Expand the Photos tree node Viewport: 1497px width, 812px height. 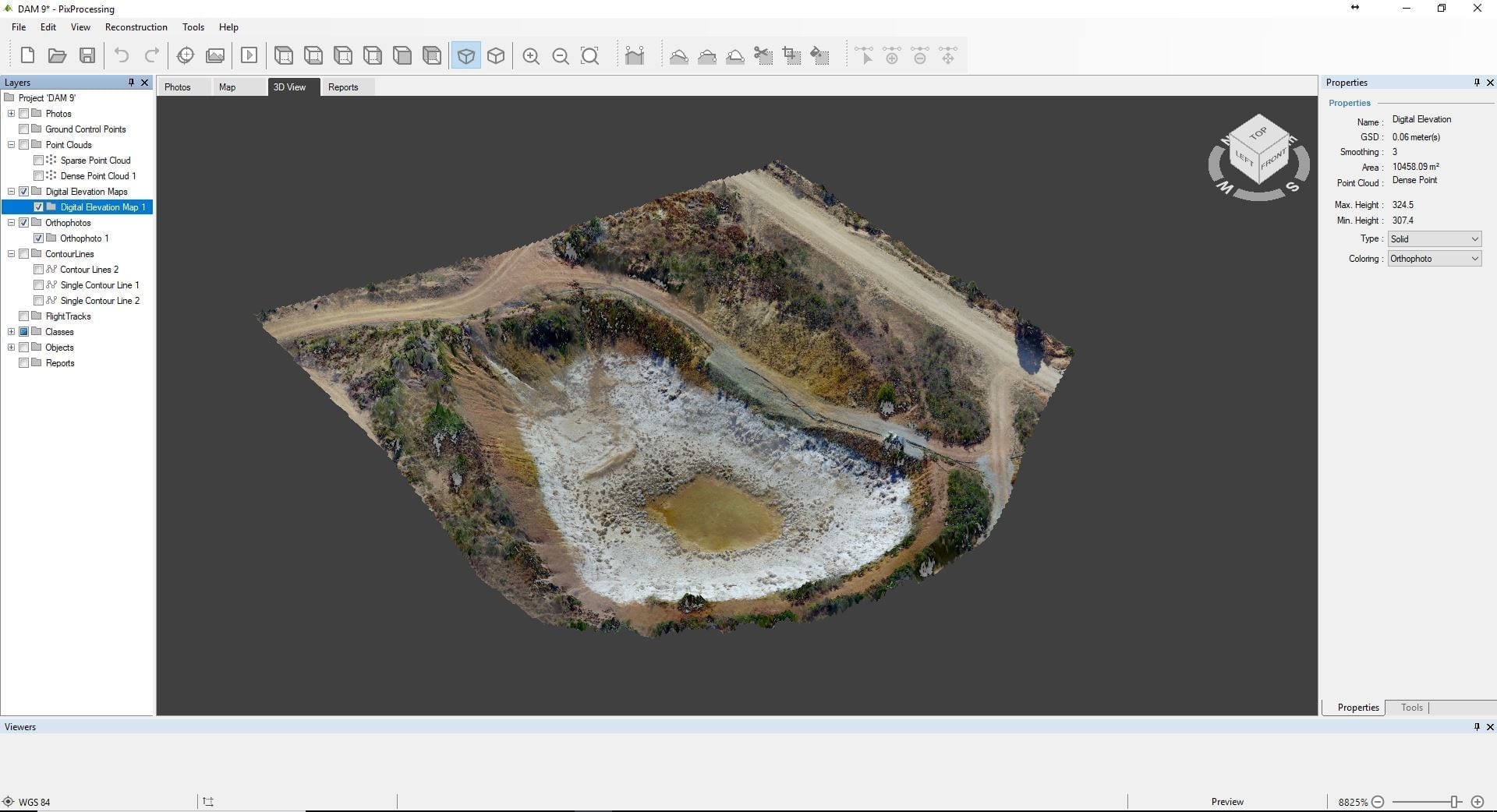coord(11,114)
